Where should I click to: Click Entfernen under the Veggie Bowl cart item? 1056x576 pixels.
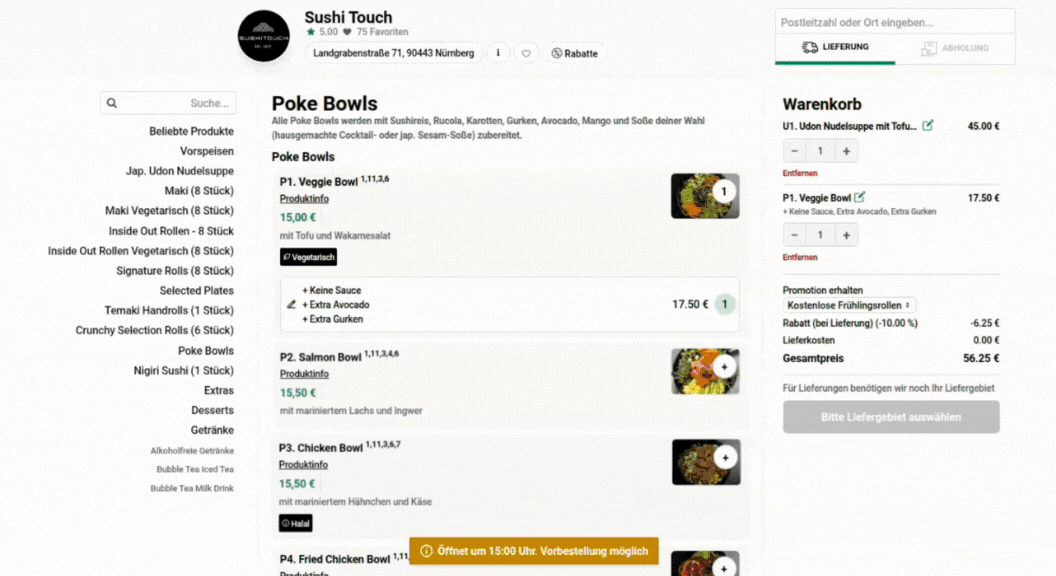[x=800, y=257]
